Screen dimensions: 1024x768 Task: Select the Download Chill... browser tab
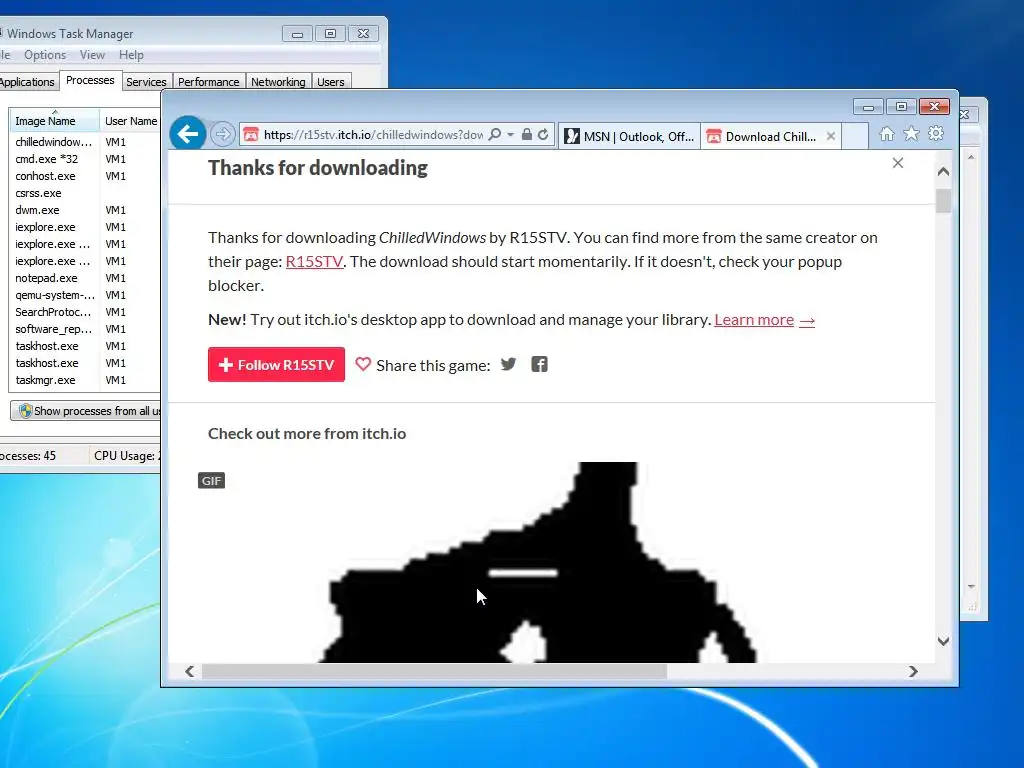(x=763, y=136)
